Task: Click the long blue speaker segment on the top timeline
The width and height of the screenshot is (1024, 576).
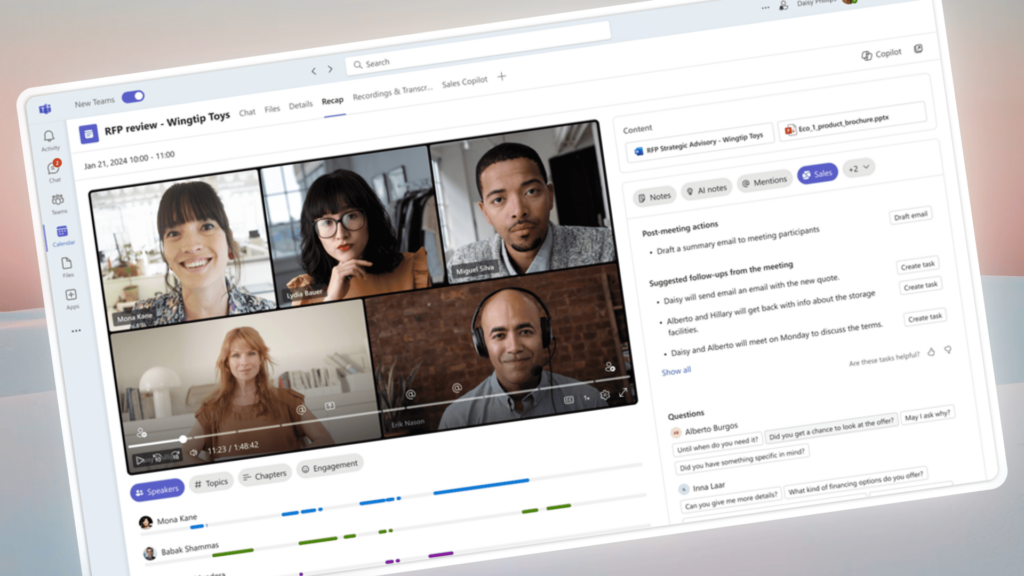Action: pyautogui.click(x=481, y=487)
